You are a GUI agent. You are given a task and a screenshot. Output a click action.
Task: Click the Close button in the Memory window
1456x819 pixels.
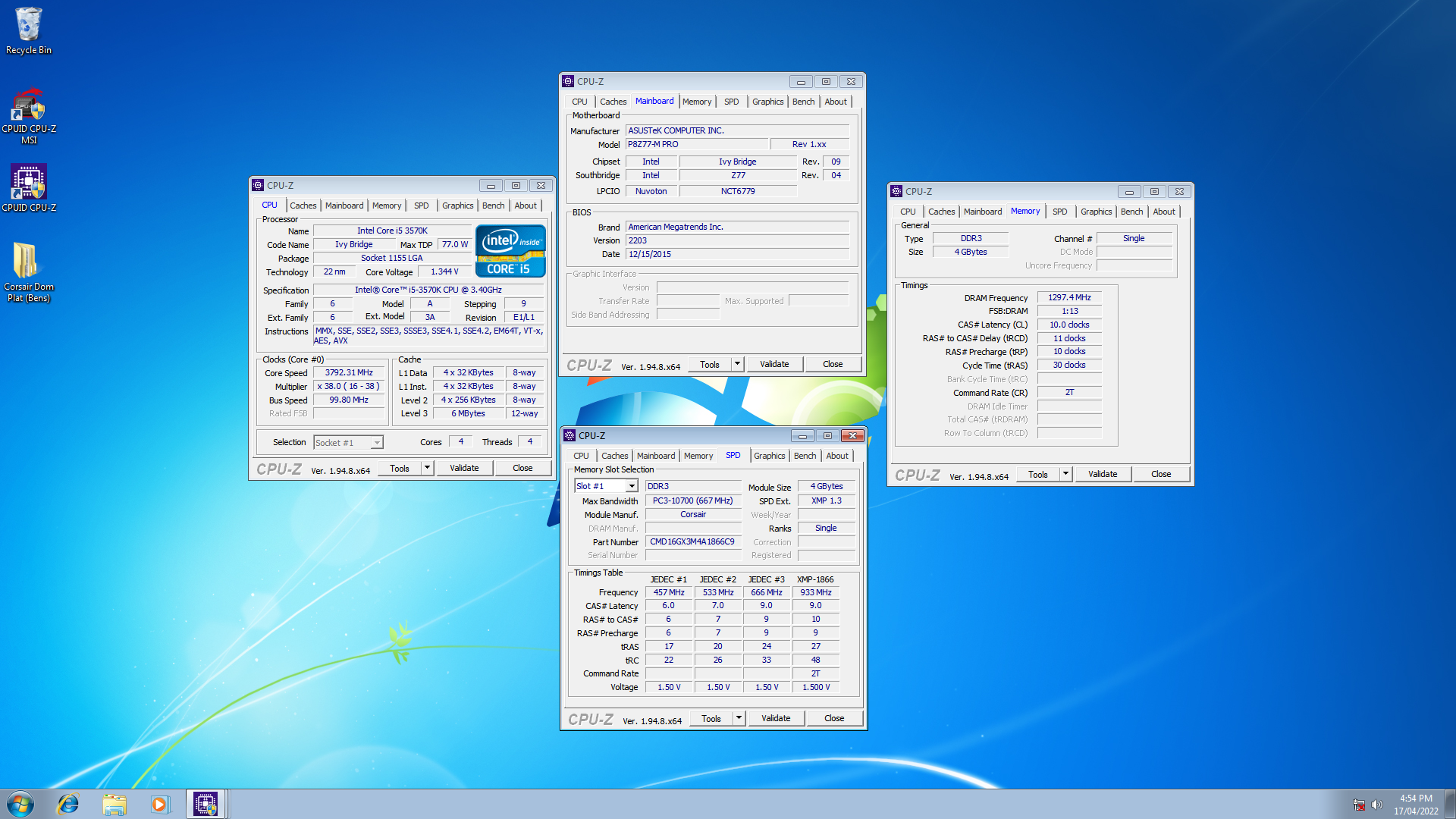[1161, 474]
